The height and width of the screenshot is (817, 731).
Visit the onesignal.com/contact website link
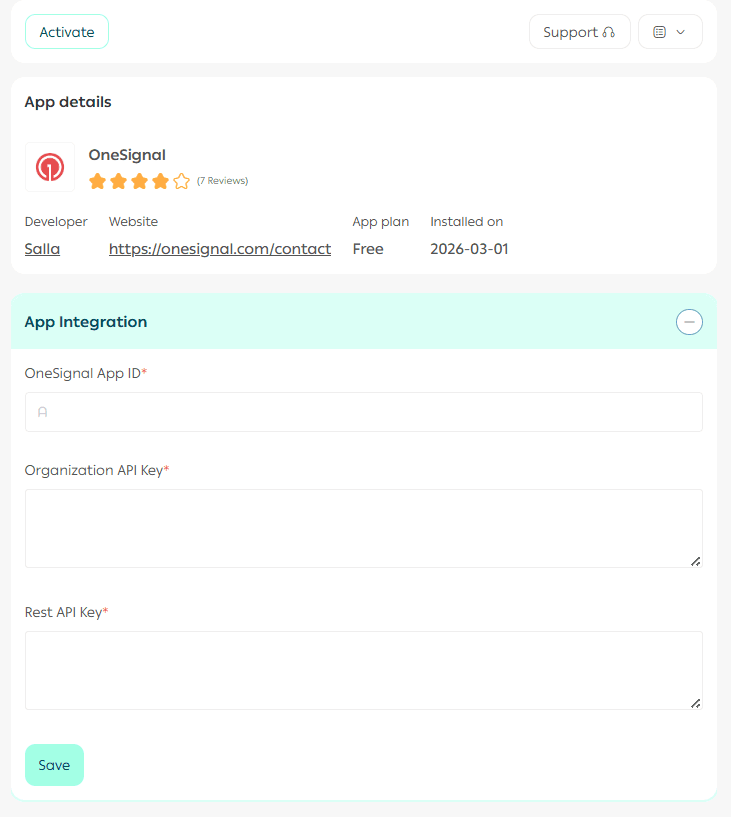tap(220, 249)
